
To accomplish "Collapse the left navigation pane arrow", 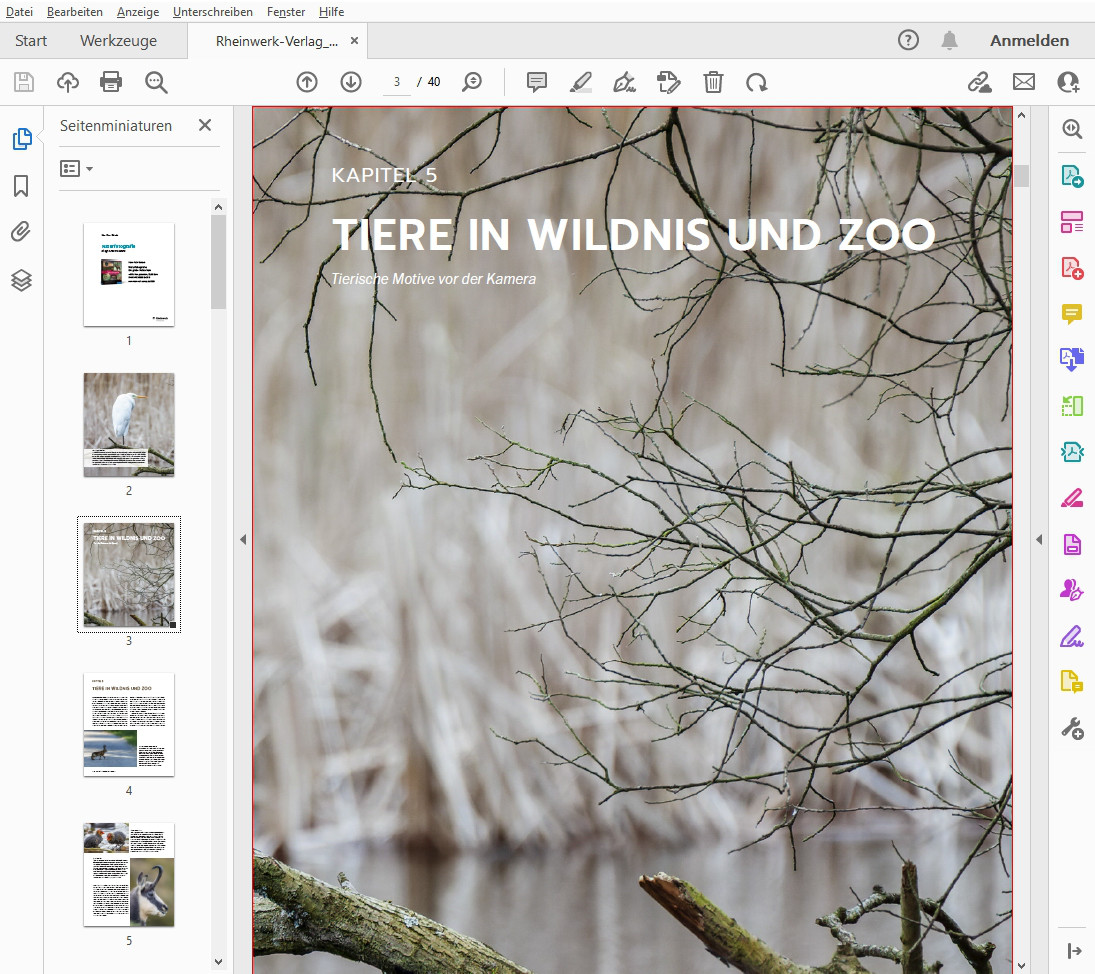I will pos(243,539).
